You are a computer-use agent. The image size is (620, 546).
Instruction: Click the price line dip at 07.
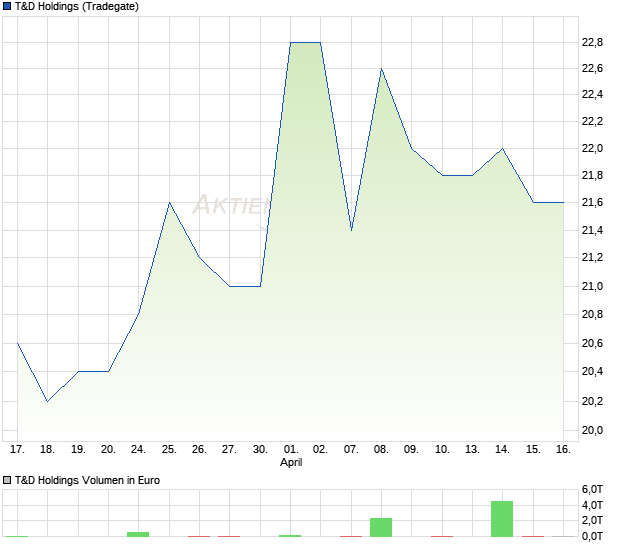coord(351,230)
